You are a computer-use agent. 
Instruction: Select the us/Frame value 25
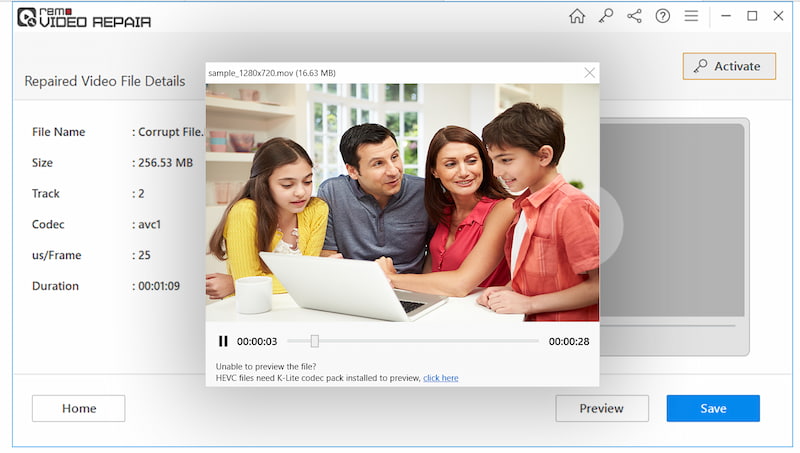[x=144, y=255]
